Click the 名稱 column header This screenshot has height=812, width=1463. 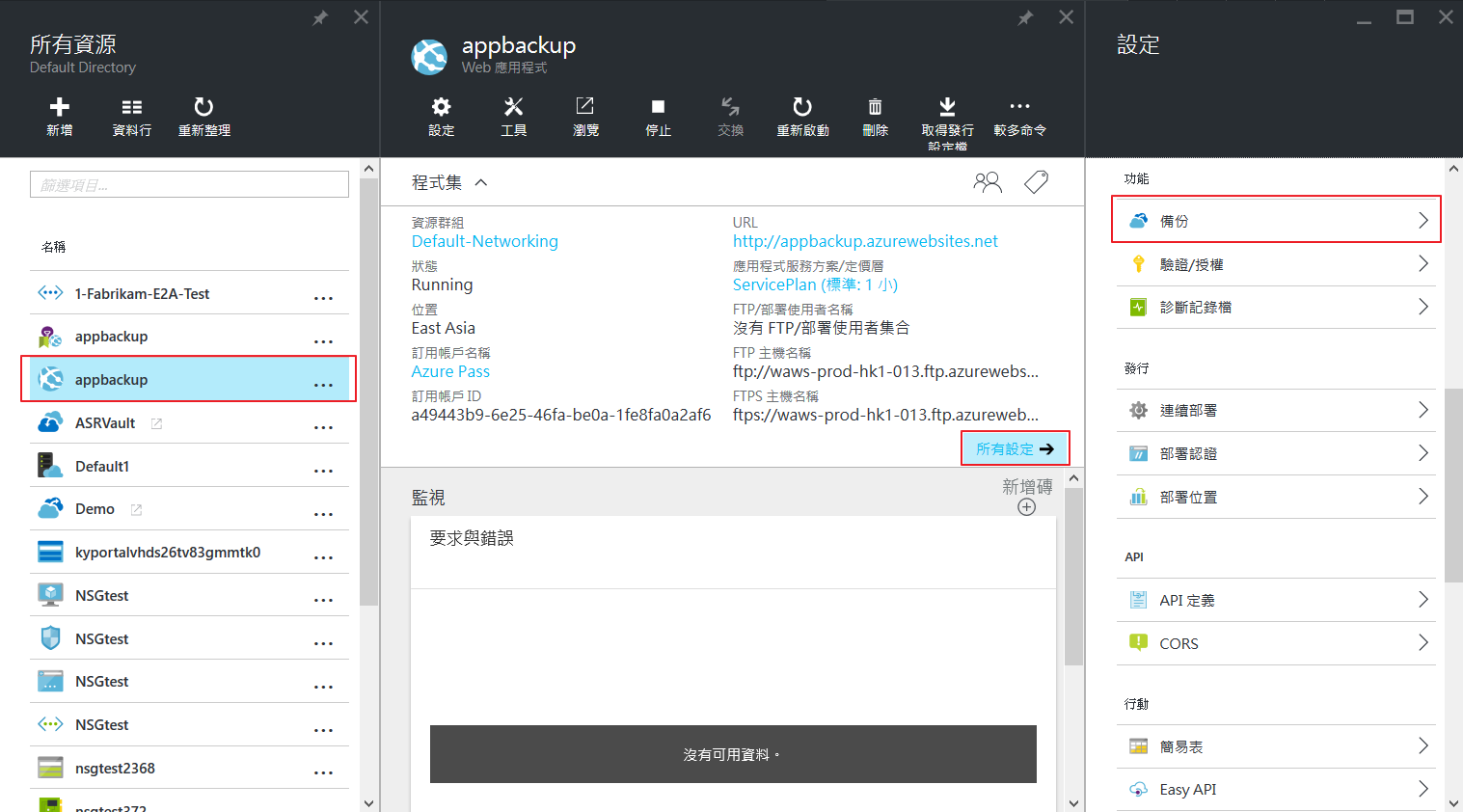[54, 247]
